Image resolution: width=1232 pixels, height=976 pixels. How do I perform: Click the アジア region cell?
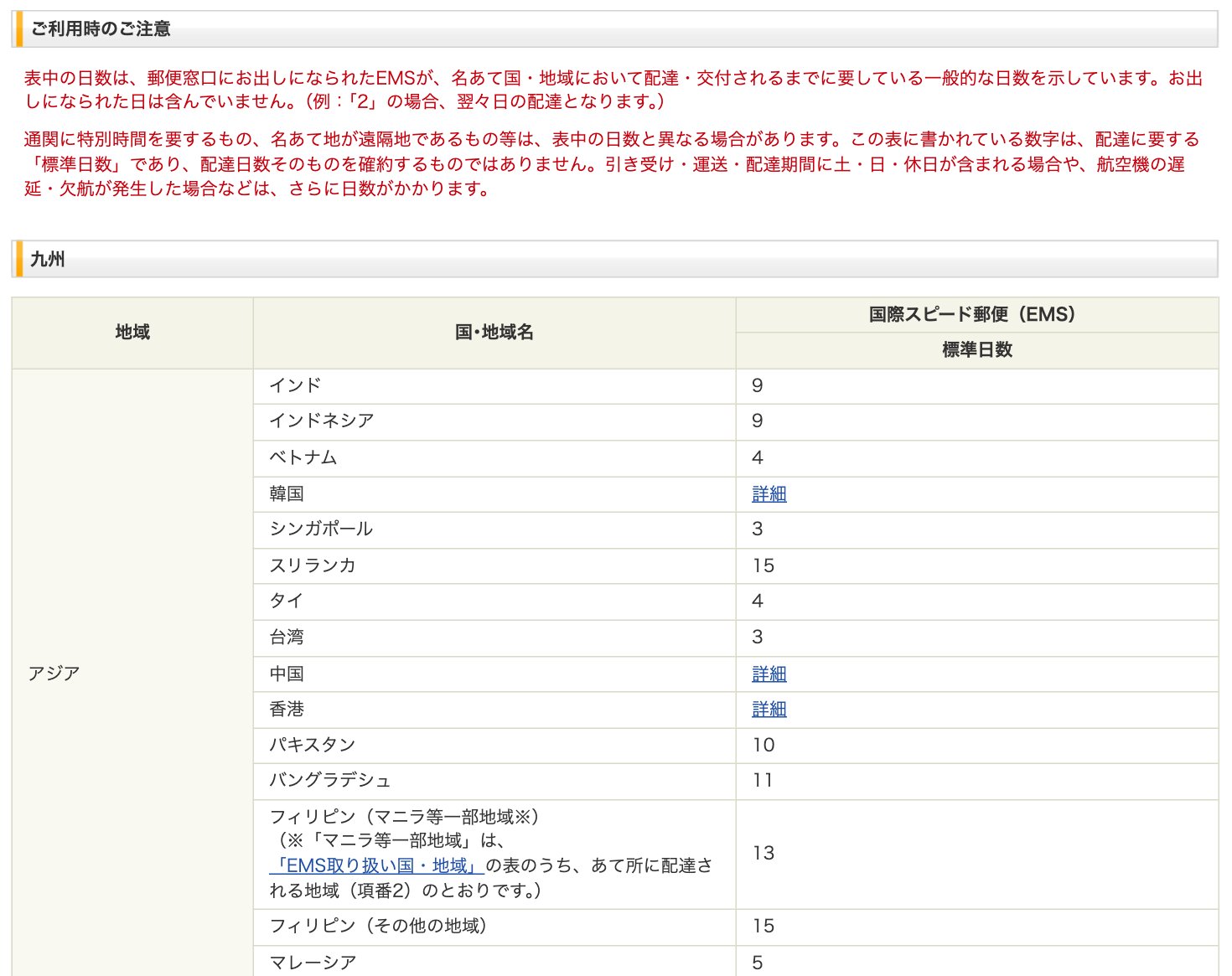pyautogui.click(x=132, y=673)
